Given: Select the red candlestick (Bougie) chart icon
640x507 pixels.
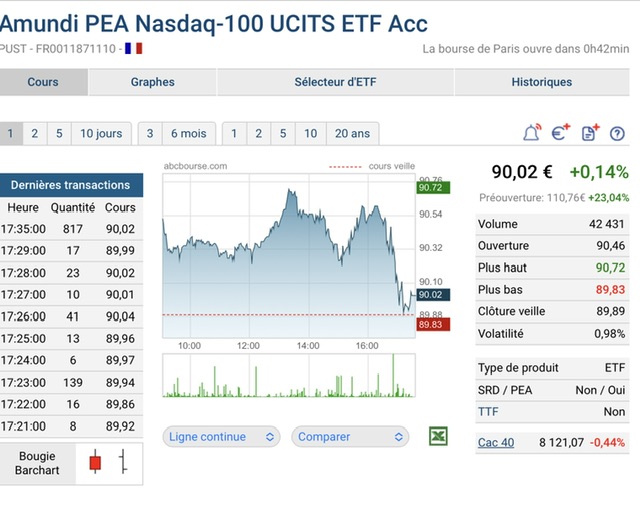Looking at the screenshot, I should 95,462.
